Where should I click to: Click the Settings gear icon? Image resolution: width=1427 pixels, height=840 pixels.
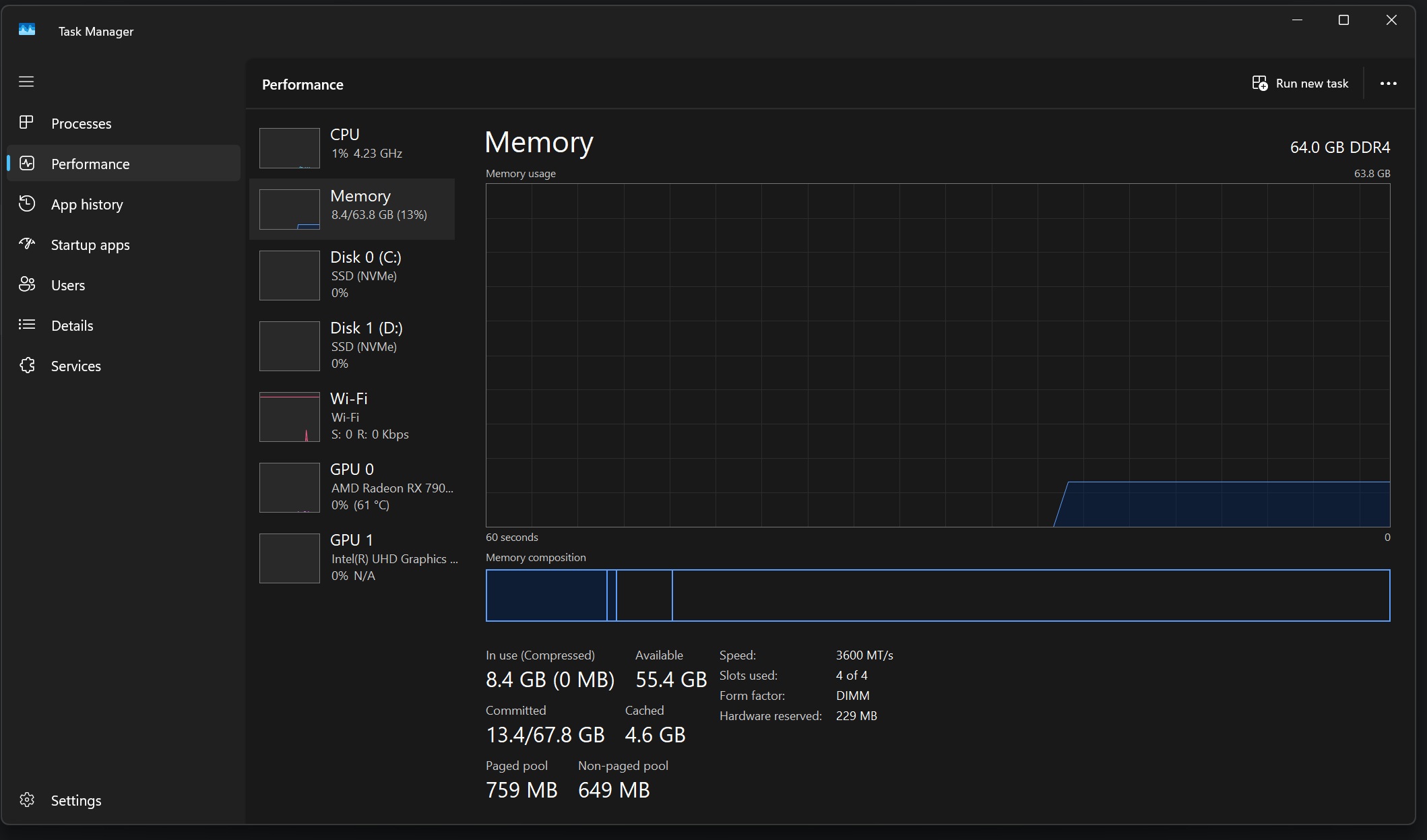[x=27, y=800]
